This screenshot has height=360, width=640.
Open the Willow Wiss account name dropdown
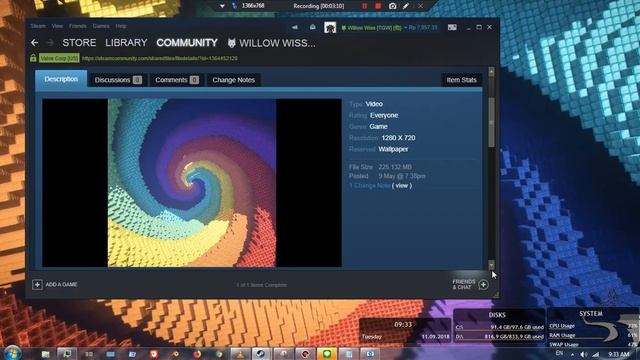click(x=374, y=28)
